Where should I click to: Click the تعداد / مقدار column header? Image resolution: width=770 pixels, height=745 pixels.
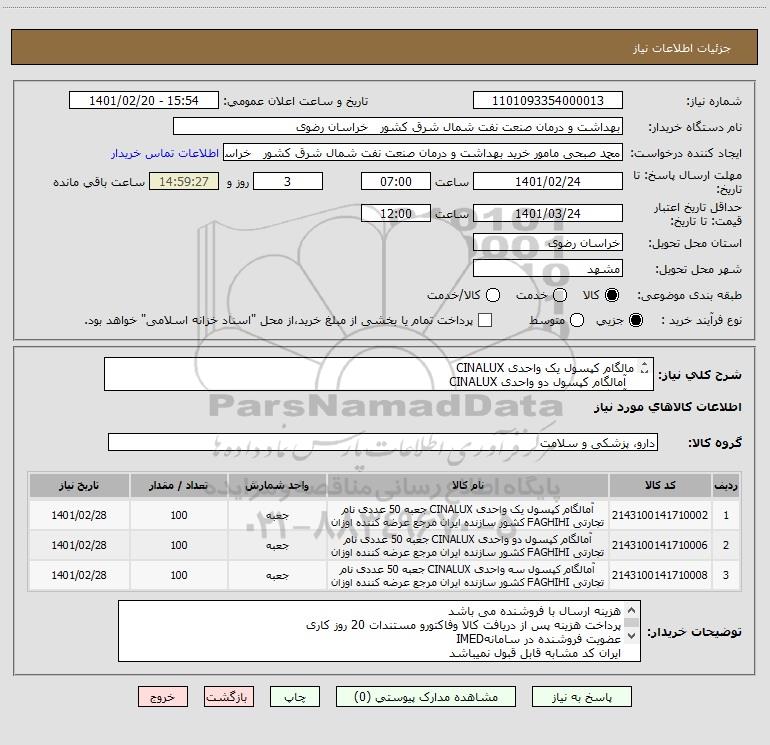click(x=179, y=486)
